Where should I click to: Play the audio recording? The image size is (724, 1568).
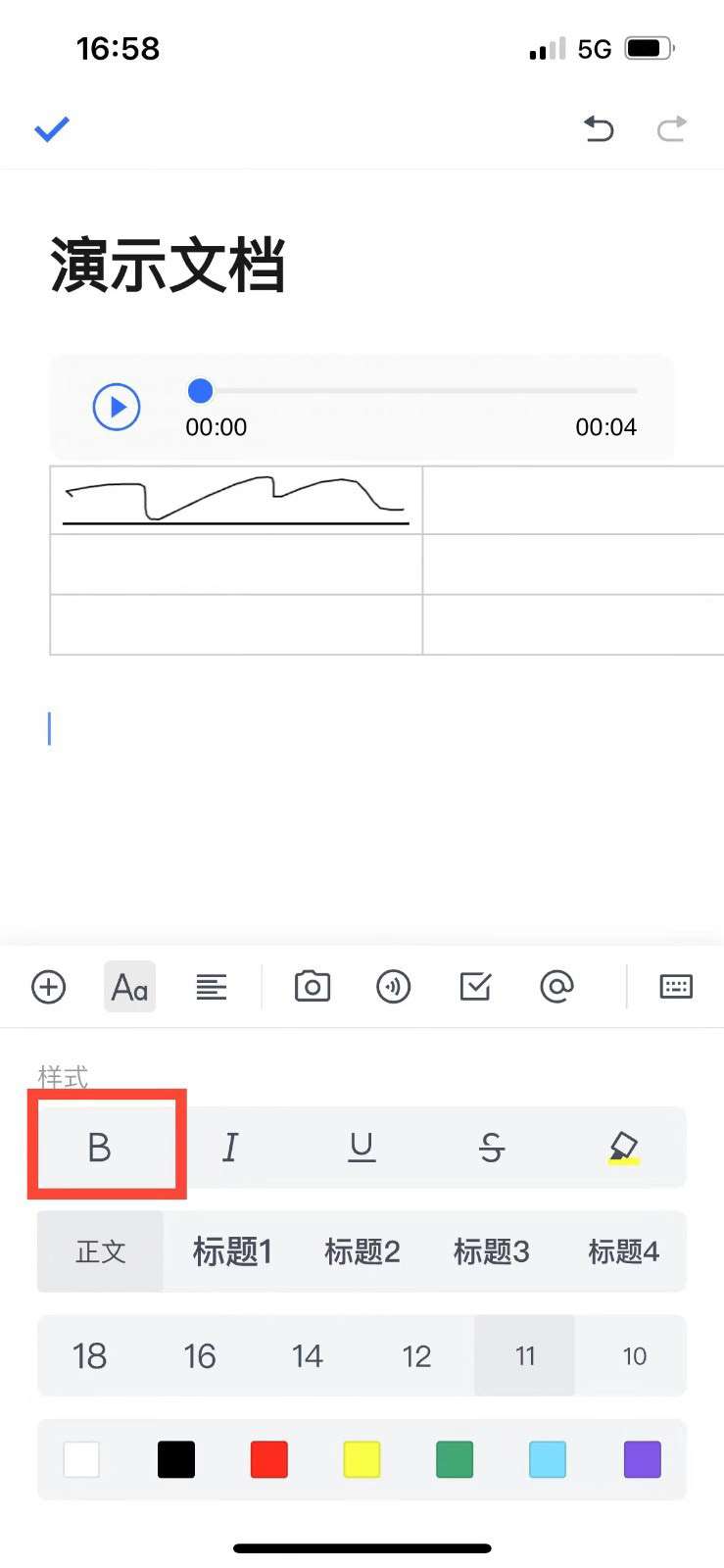pyautogui.click(x=117, y=407)
